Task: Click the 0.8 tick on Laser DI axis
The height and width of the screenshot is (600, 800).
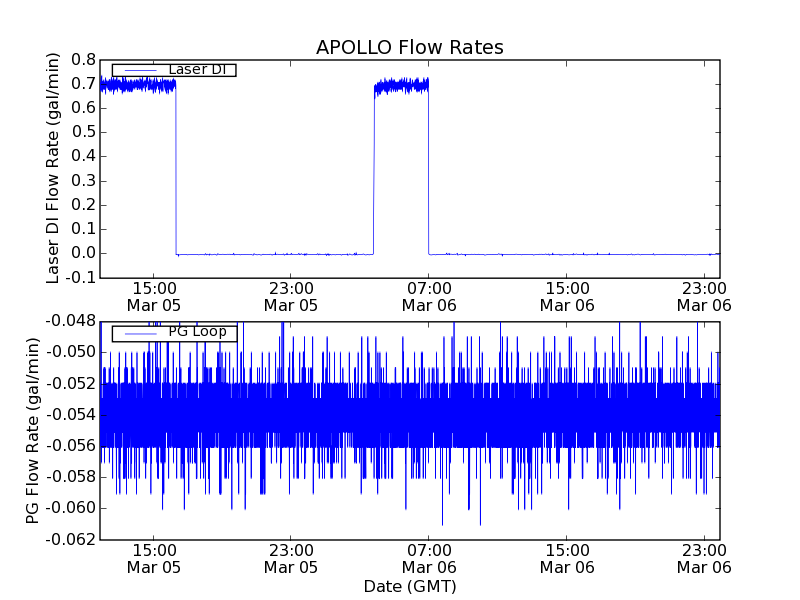Action: click(83, 60)
